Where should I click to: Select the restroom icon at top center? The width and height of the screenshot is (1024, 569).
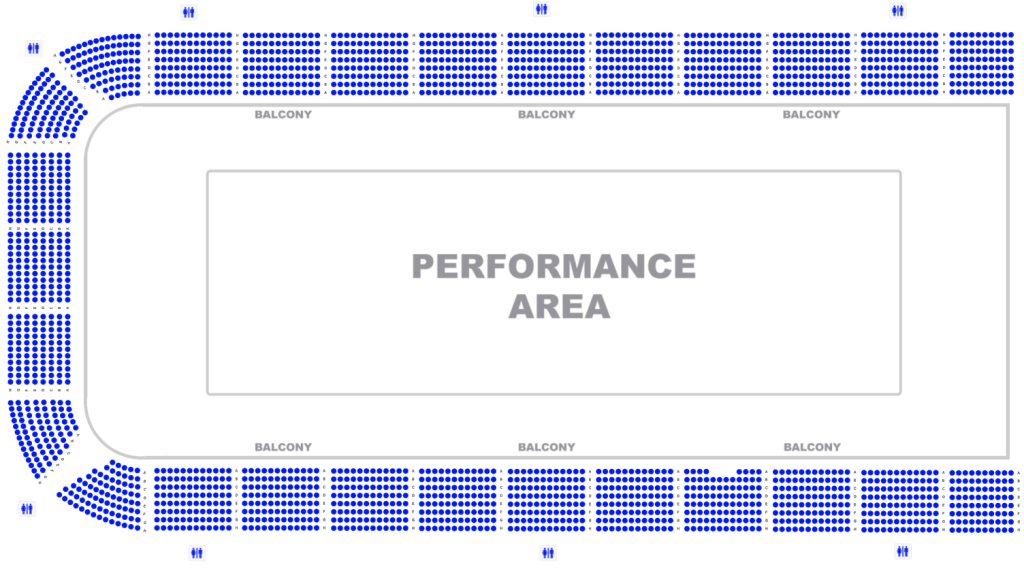click(x=541, y=9)
